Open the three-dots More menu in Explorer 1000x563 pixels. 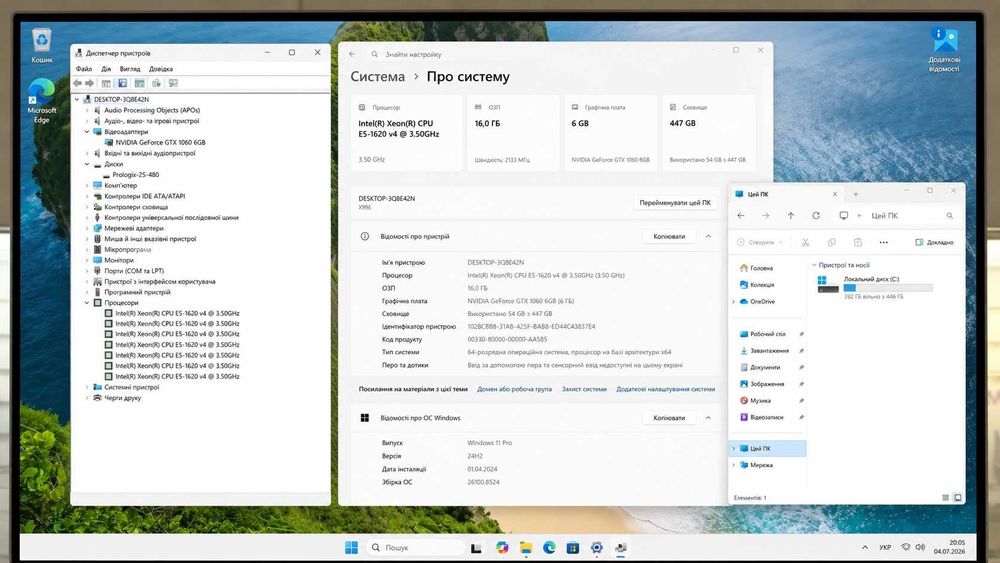[x=883, y=242]
